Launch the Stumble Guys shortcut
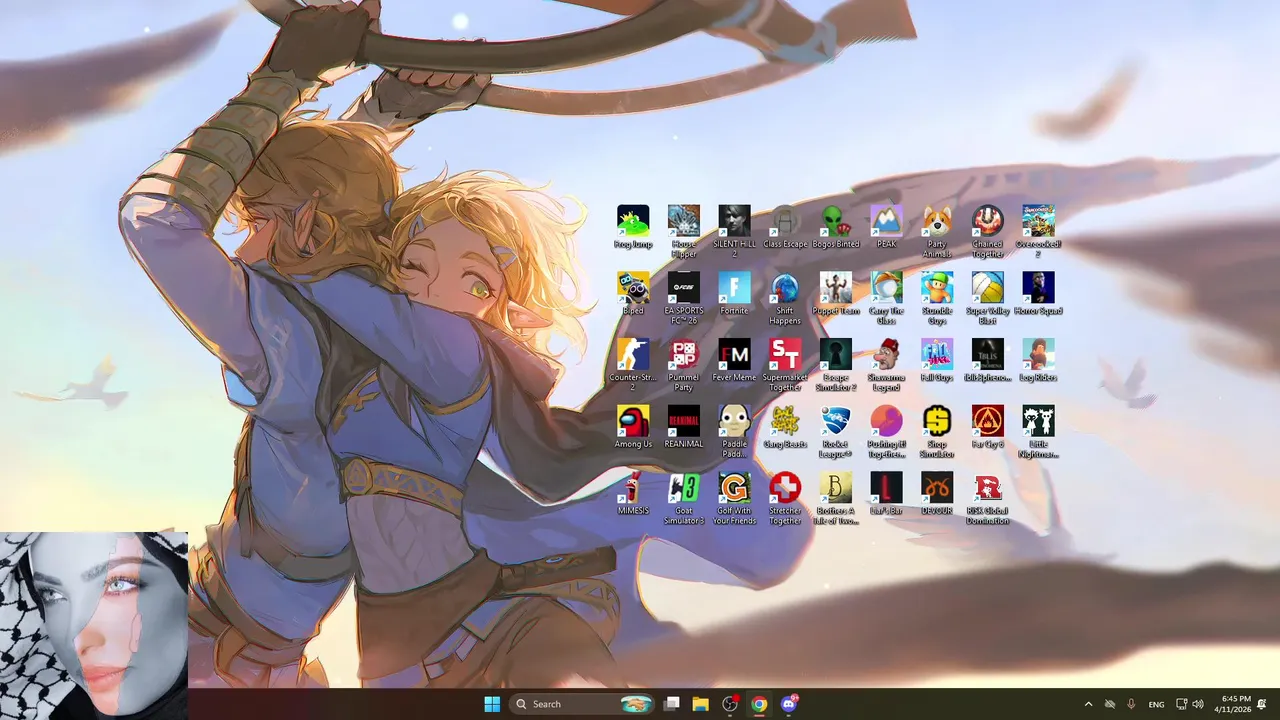The width and height of the screenshot is (1280, 720). click(x=937, y=299)
